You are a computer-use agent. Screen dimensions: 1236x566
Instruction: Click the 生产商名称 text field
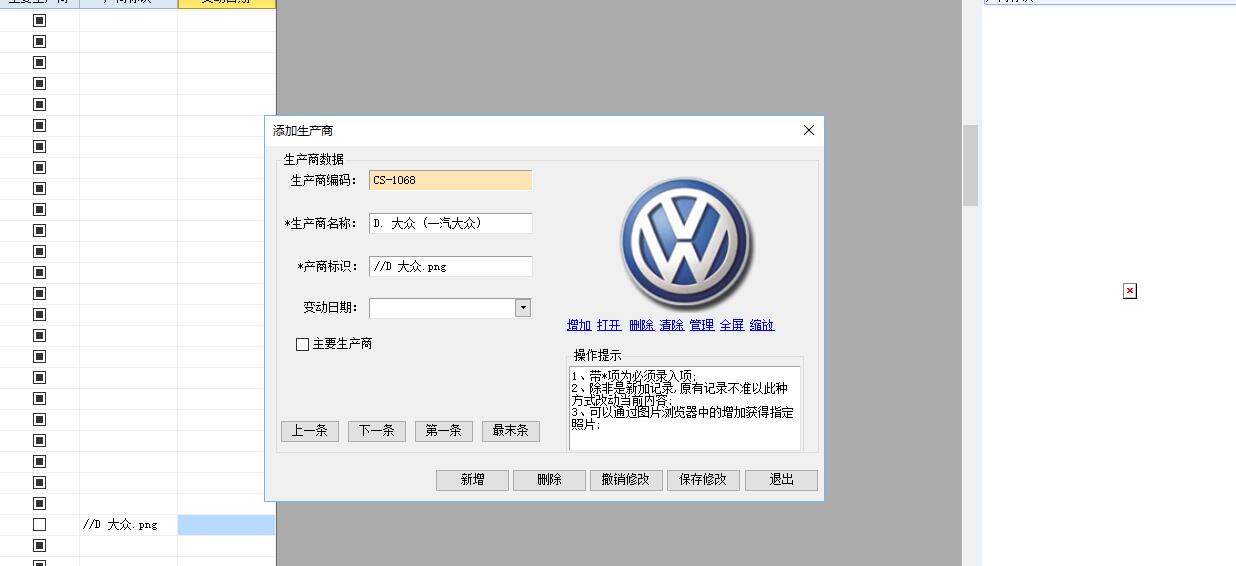(450, 223)
